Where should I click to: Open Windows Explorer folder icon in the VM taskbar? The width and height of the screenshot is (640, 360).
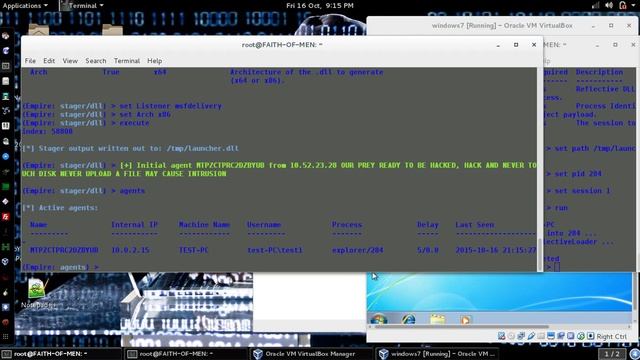[438, 319]
